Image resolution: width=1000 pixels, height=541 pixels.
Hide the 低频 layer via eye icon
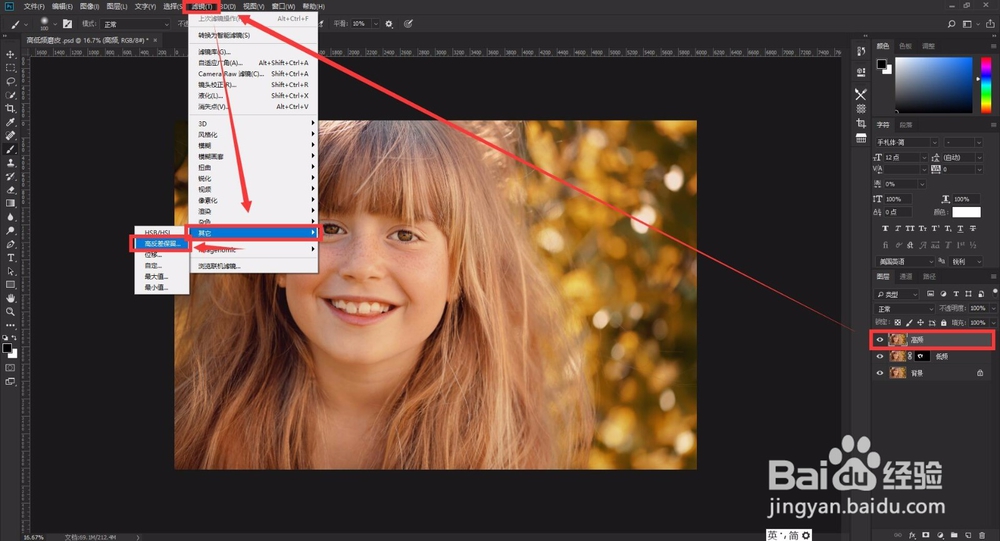click(880, 356)
